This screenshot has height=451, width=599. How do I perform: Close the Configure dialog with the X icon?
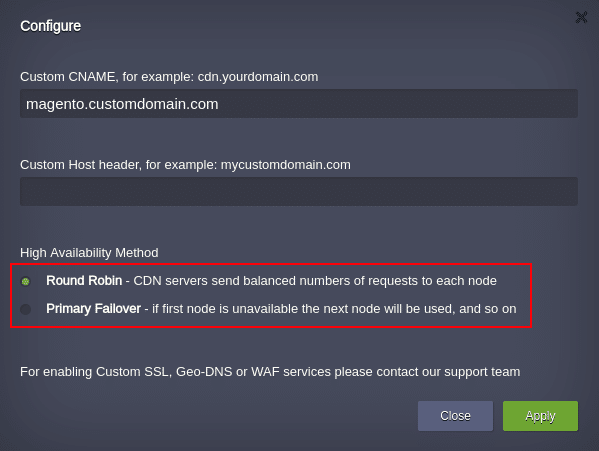(x=581, y=18)
